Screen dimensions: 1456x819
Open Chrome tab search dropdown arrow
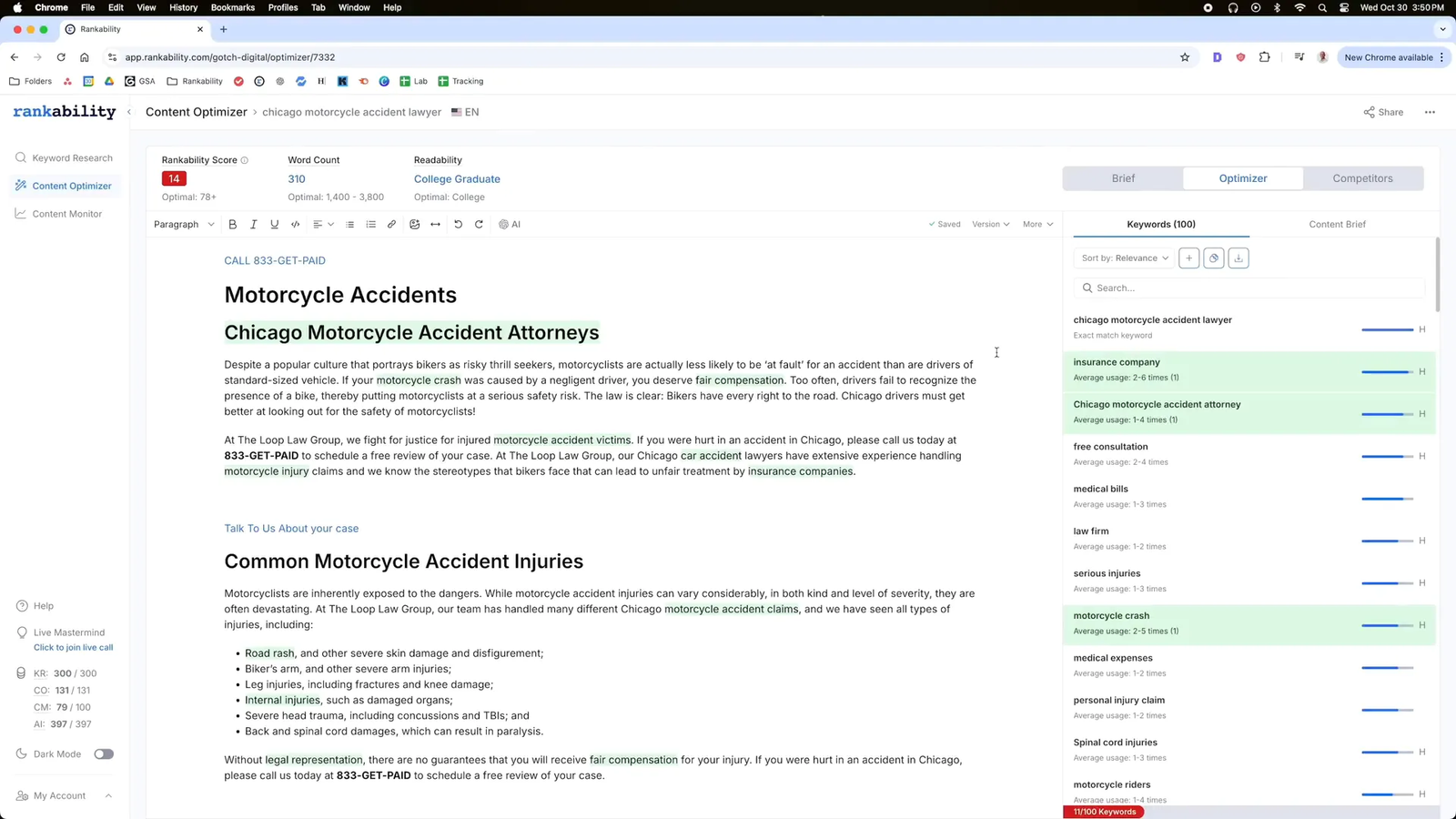pos(1442,29)
